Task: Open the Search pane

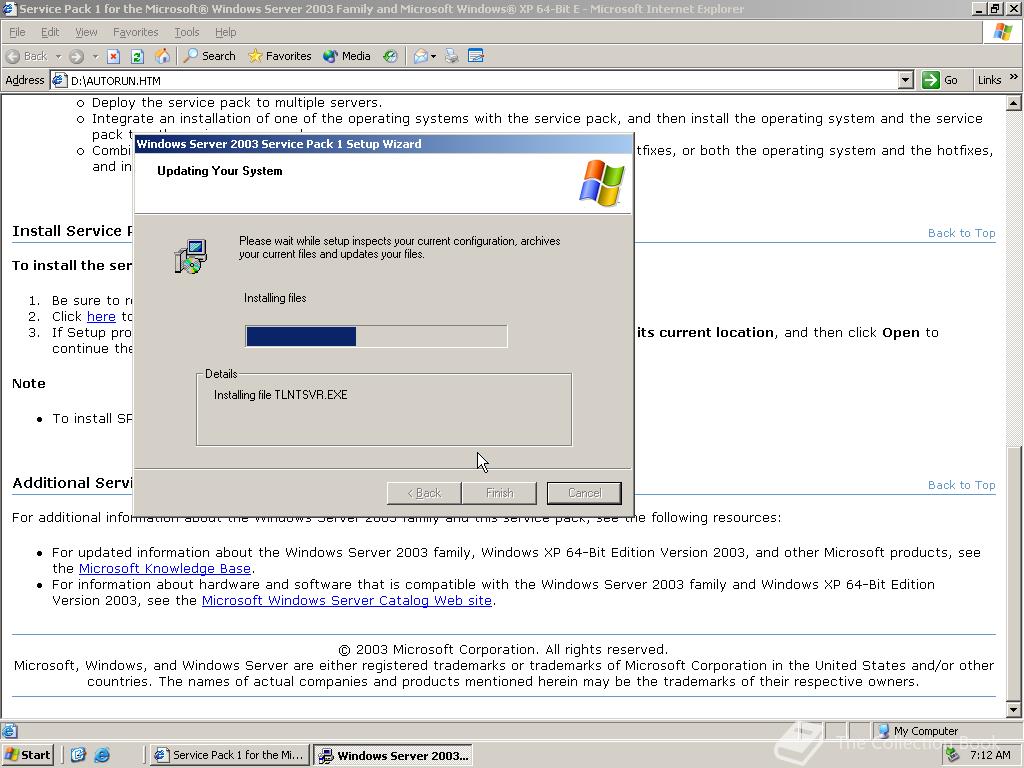Action: click(210, 56)
